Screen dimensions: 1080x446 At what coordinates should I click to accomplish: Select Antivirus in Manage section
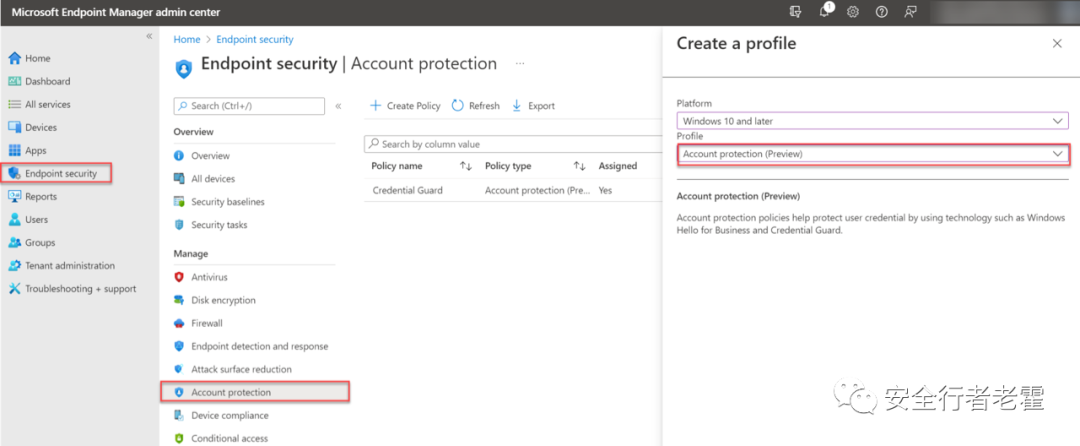click(x=209, y=277)
